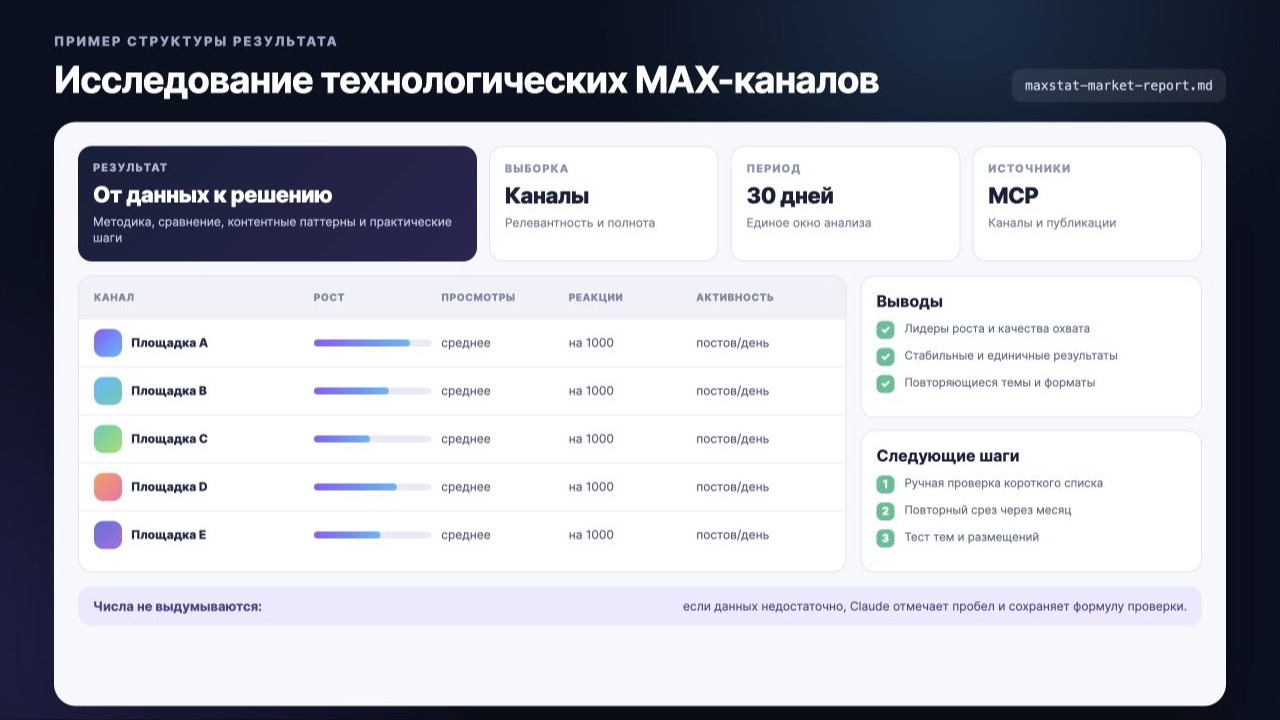1280x720 pixels.
Task: Click step 2 badge for Повторный срез
Action: tap(885, 511)
